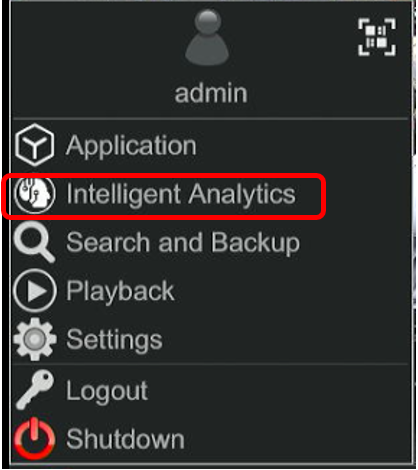Viewport: 418px width, 470px height.
Task: Click the admin user avatar silhouette
Action: [x=207, y=37]
